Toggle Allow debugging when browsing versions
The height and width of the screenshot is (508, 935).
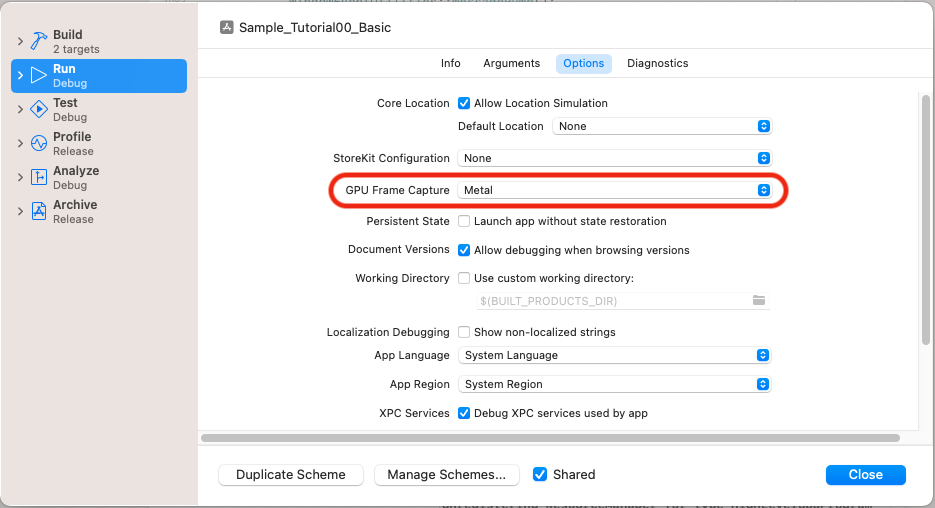464,250
